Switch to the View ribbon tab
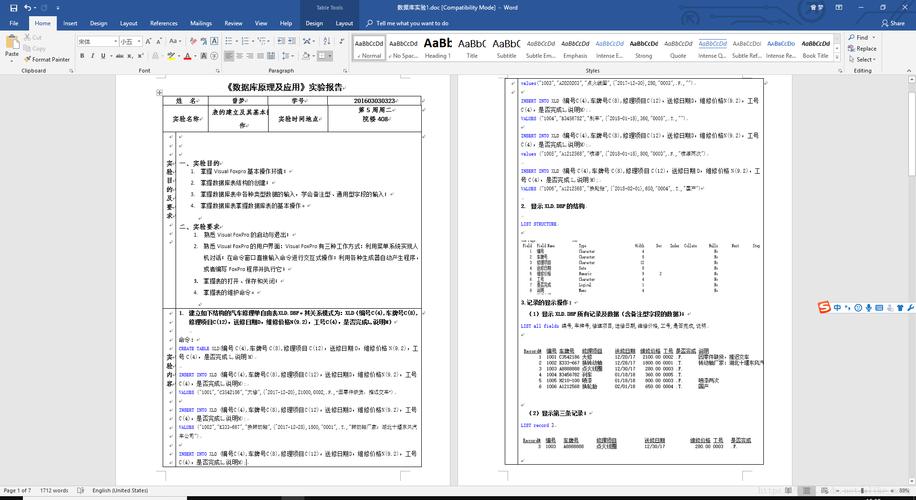The width and height of the screenshot is (916, 500). click(261, 23)
